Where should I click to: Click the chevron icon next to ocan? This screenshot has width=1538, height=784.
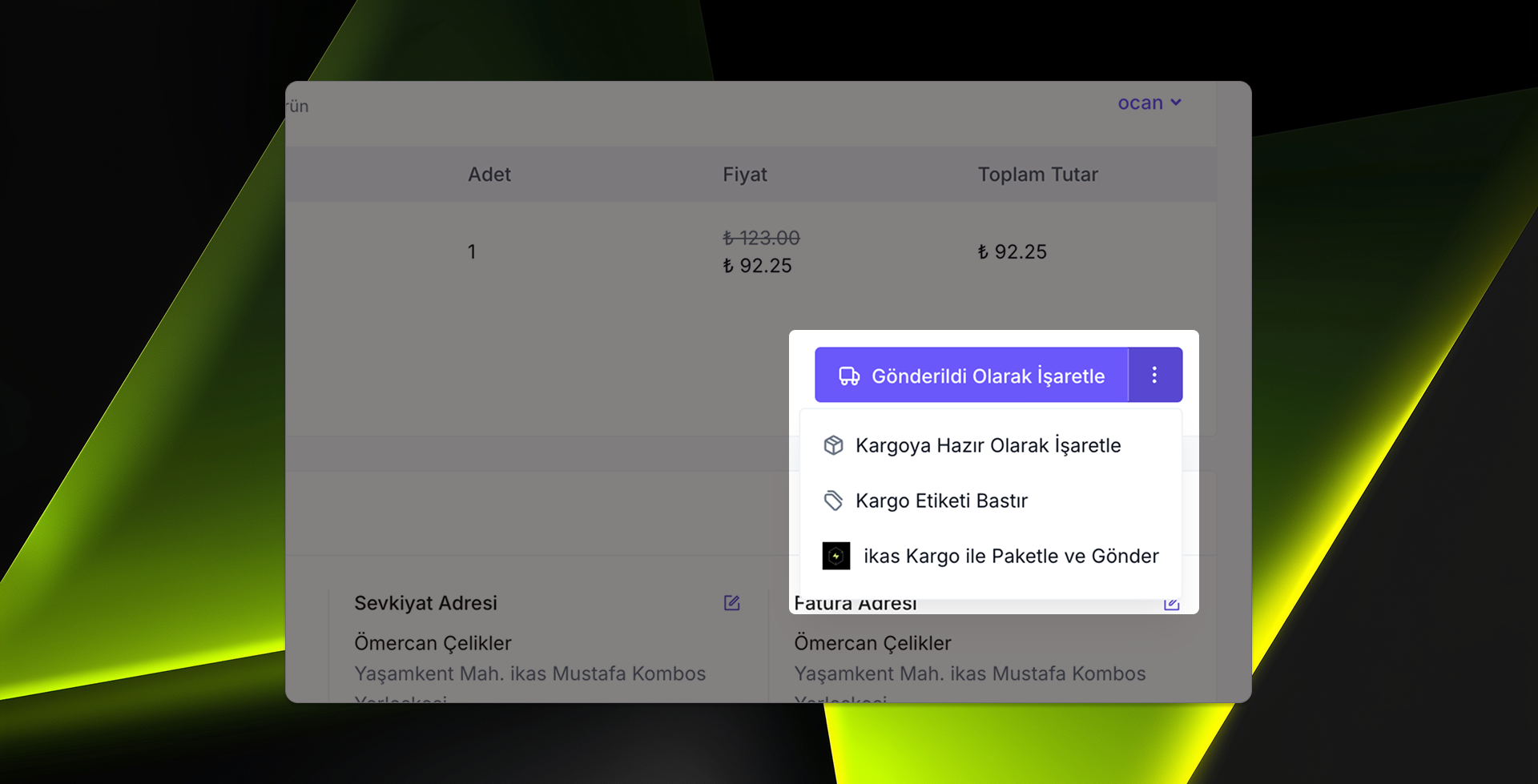point(1176,103)
